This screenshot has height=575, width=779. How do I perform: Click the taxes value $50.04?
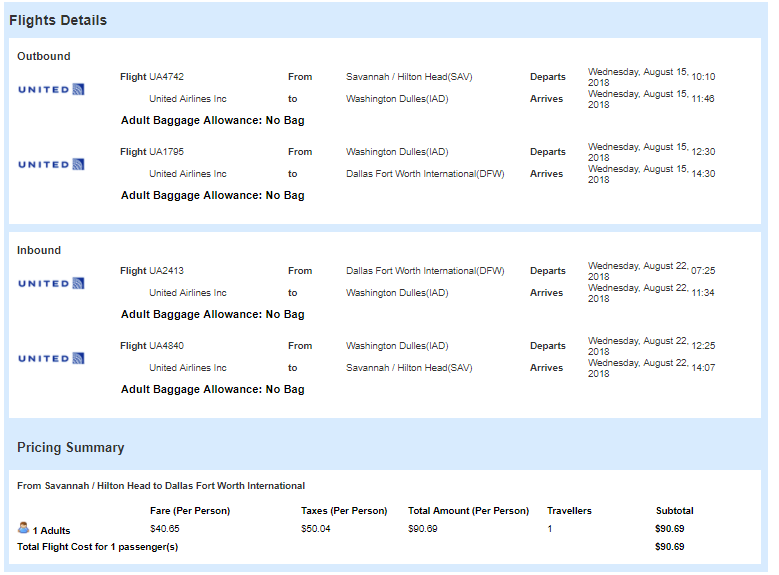tap(315, 529)
